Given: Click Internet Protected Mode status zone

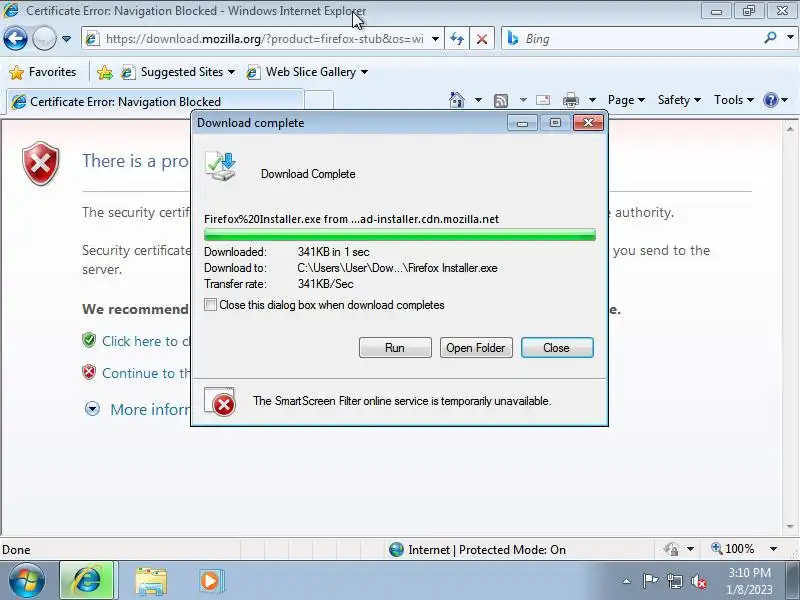Looking at the screenshot, I should [477, 549].
